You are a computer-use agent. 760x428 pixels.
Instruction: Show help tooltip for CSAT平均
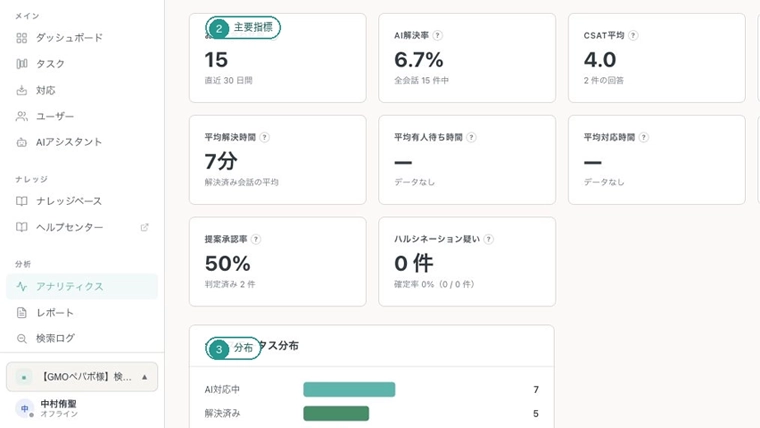coord(633,35)
